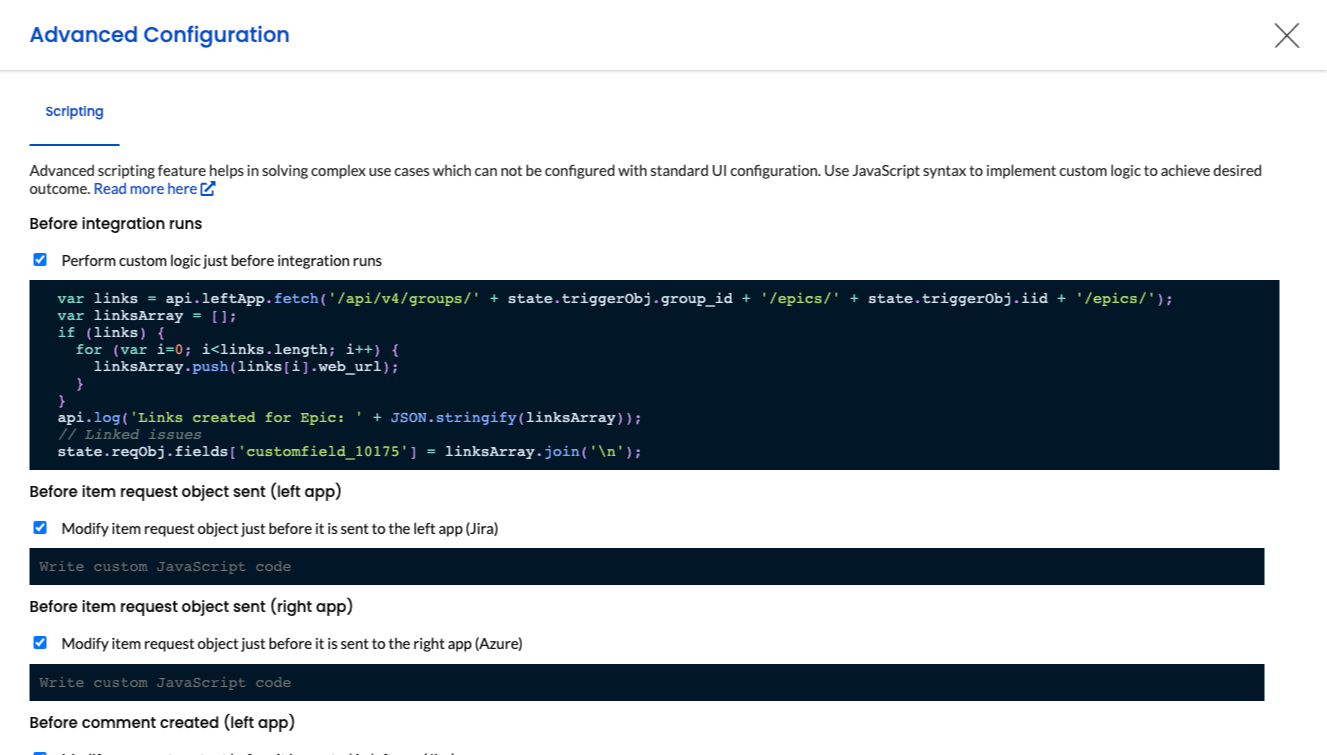Place cursor on the api.leftApp.fetch code line

pos(614,299)
